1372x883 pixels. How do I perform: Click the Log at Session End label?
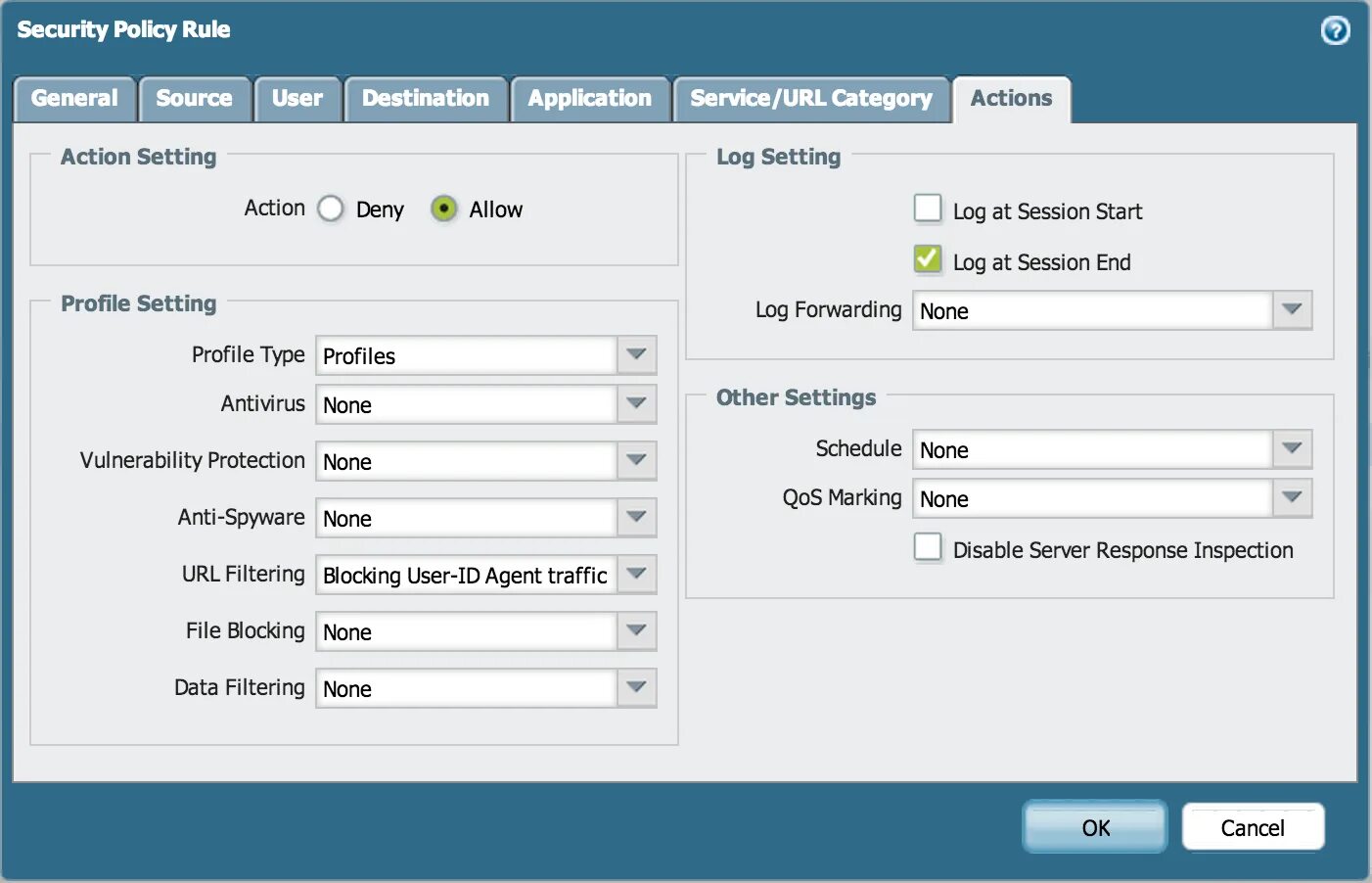click(1041, 262)
